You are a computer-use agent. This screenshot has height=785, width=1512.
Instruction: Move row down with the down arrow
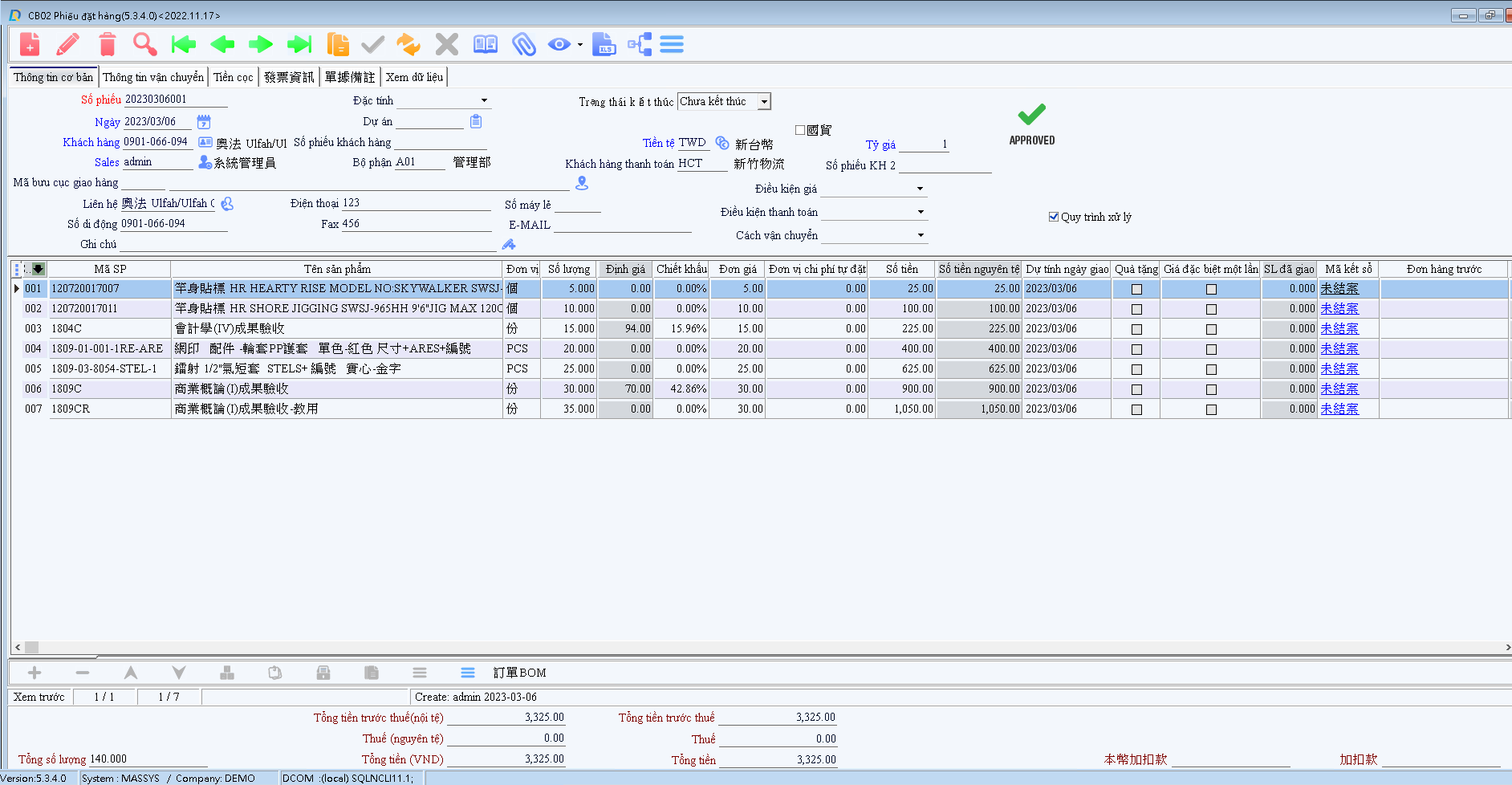(179, 673)
